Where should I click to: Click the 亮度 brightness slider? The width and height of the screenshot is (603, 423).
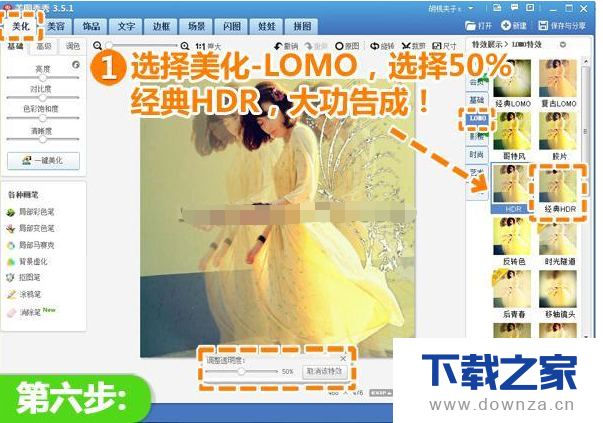click(43, 78)
